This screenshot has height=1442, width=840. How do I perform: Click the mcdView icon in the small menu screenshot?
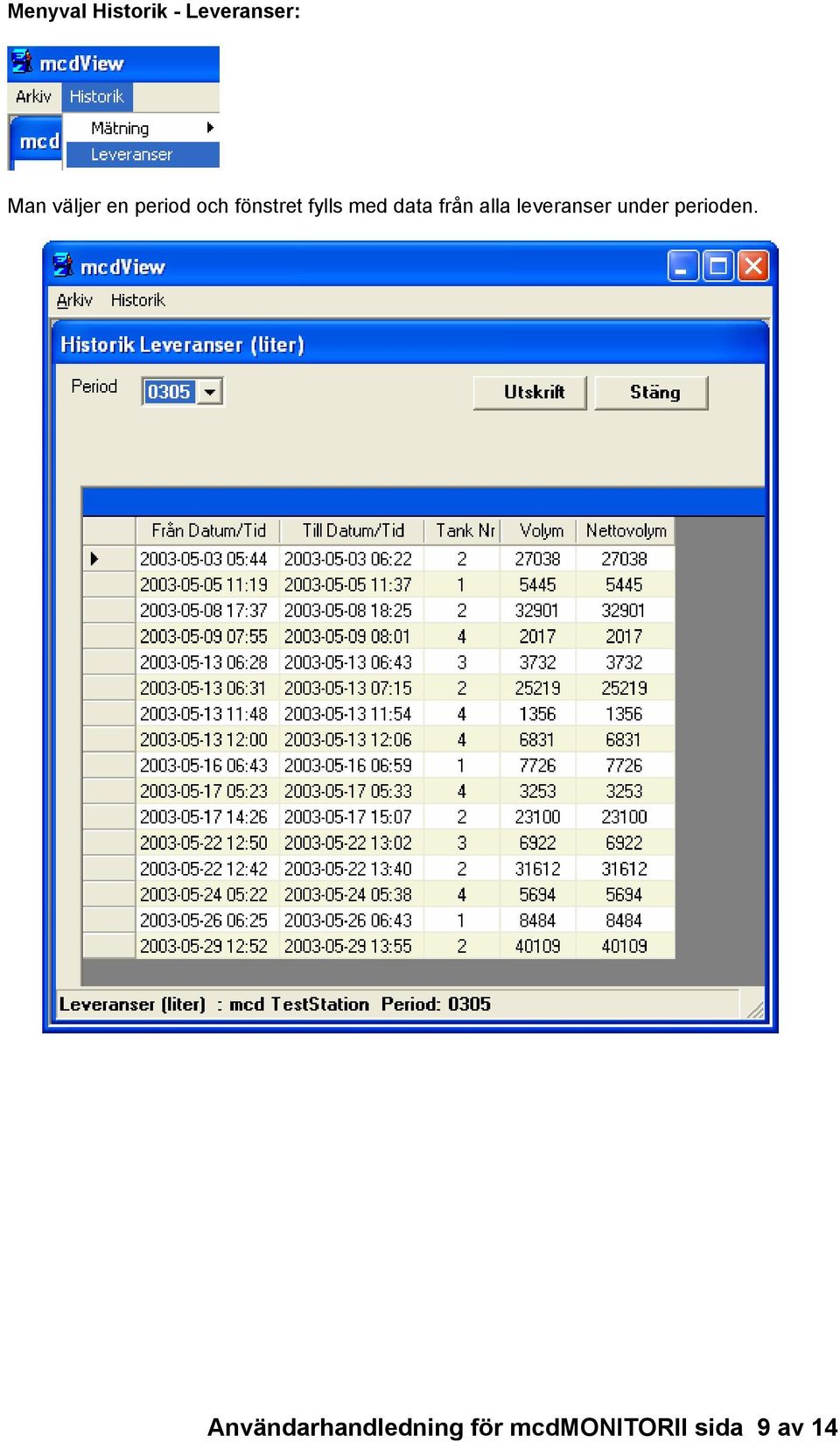pos(22,62)
